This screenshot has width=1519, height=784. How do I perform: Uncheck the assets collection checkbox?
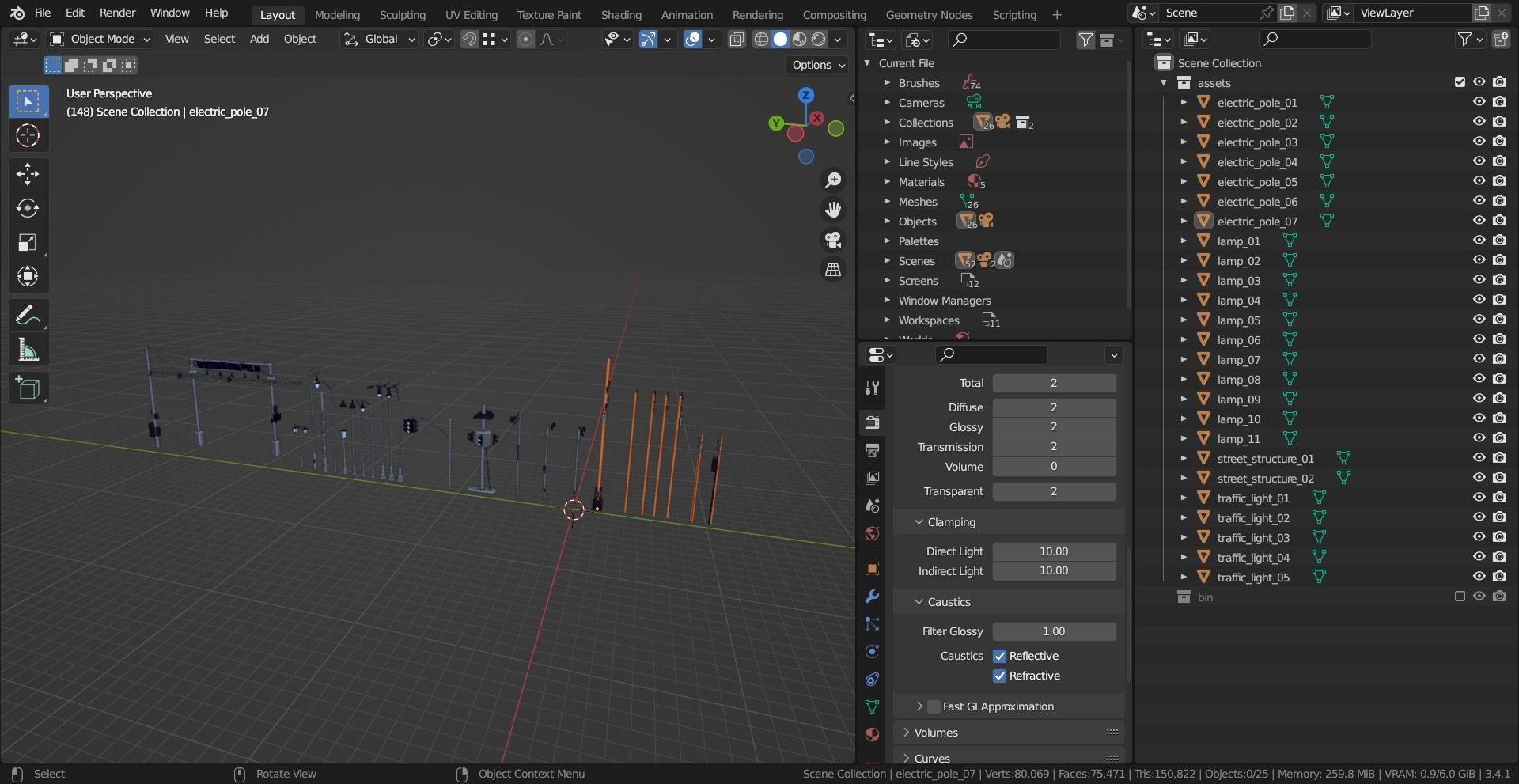(1460, 82)
